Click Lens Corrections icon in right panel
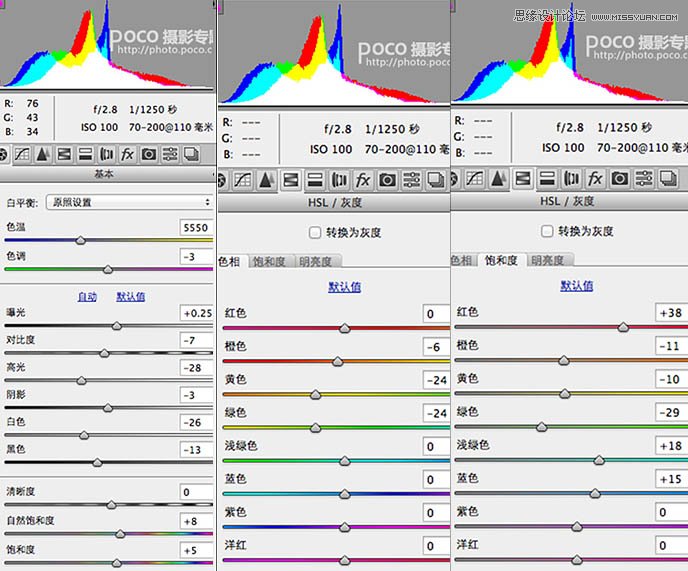Viewport: 688px width, 571px height. click(x=571, y=179)
